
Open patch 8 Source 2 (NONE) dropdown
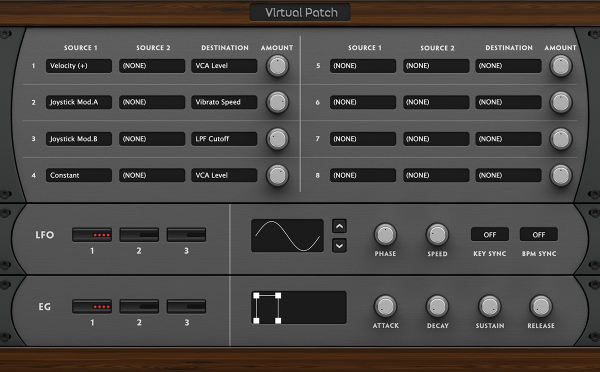436,175
